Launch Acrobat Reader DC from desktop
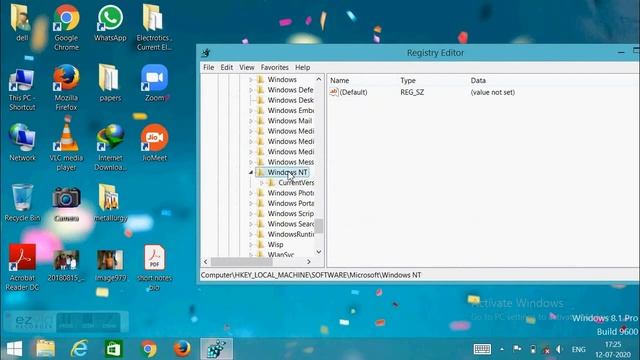The height and width of the screenshot is (360, 640). (22, 267)
